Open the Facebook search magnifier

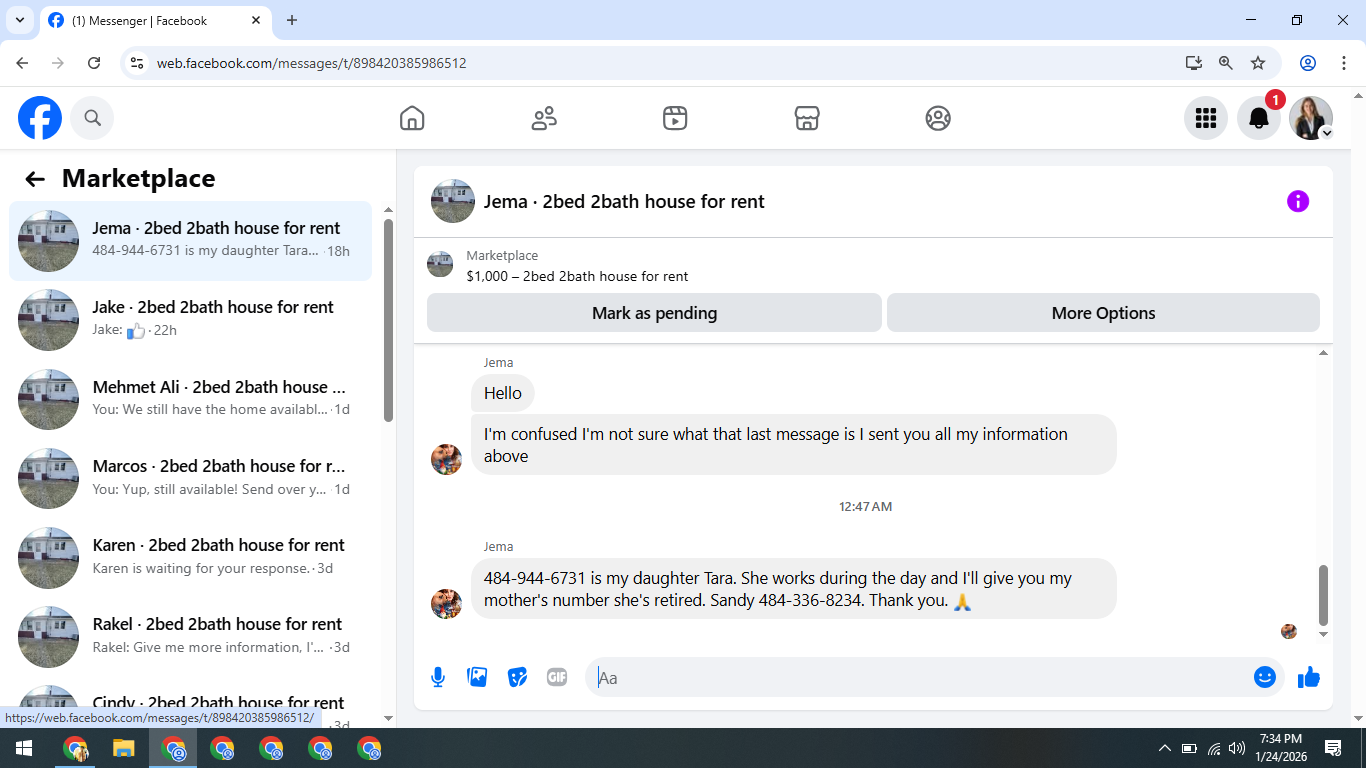[93, 118]
